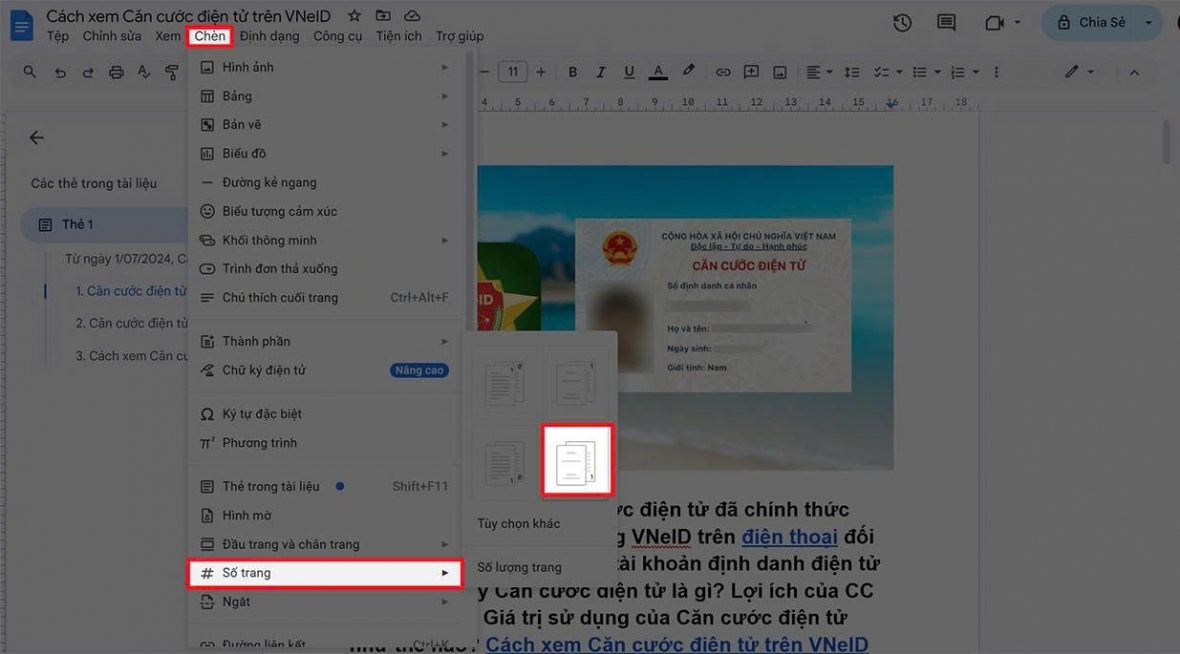The height and width of the screenshot is (654, 1180).
Task: Open the Tiện ích menu
Action: [399, 36]
